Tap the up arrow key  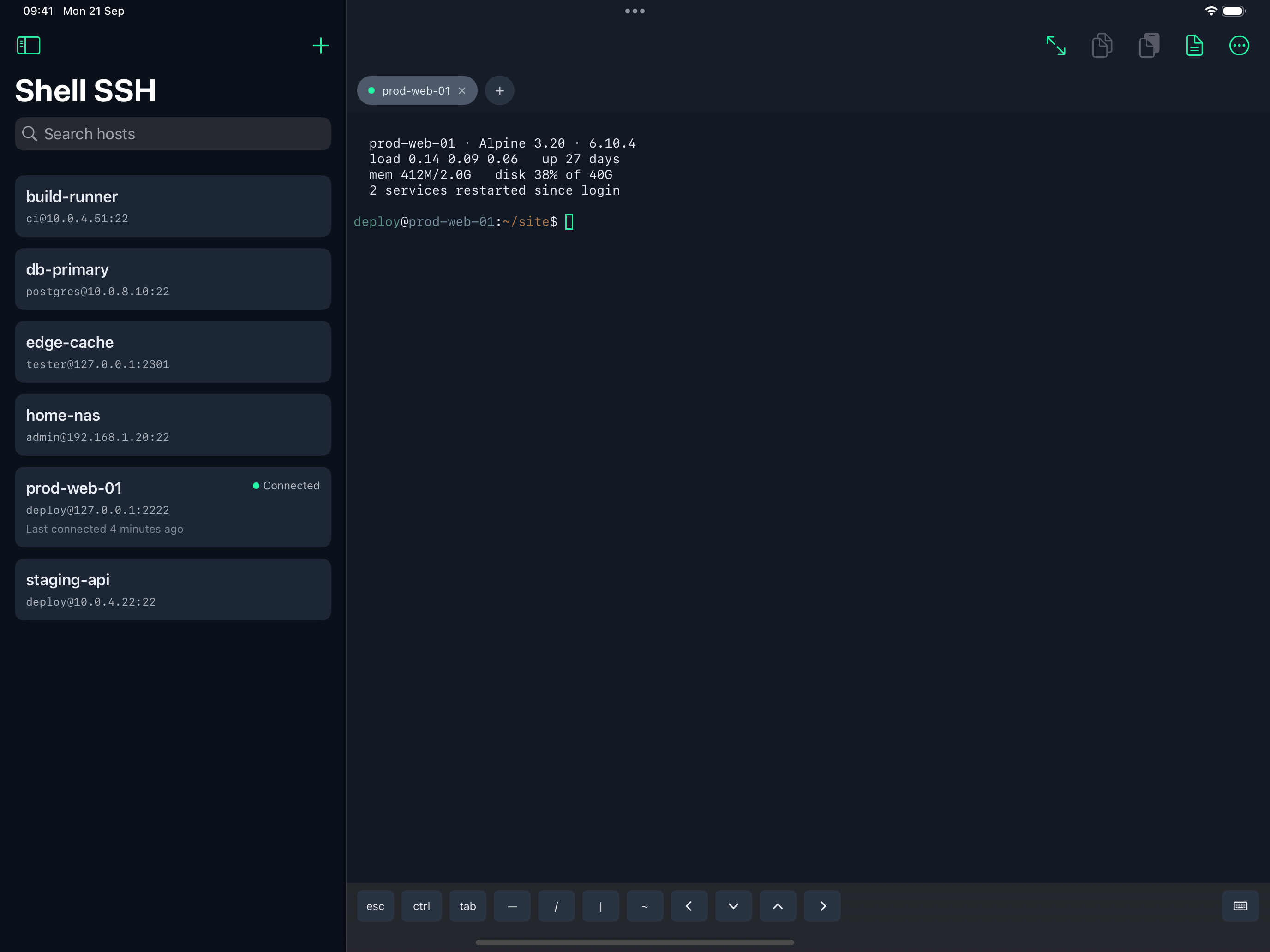(x=778, y=906)
